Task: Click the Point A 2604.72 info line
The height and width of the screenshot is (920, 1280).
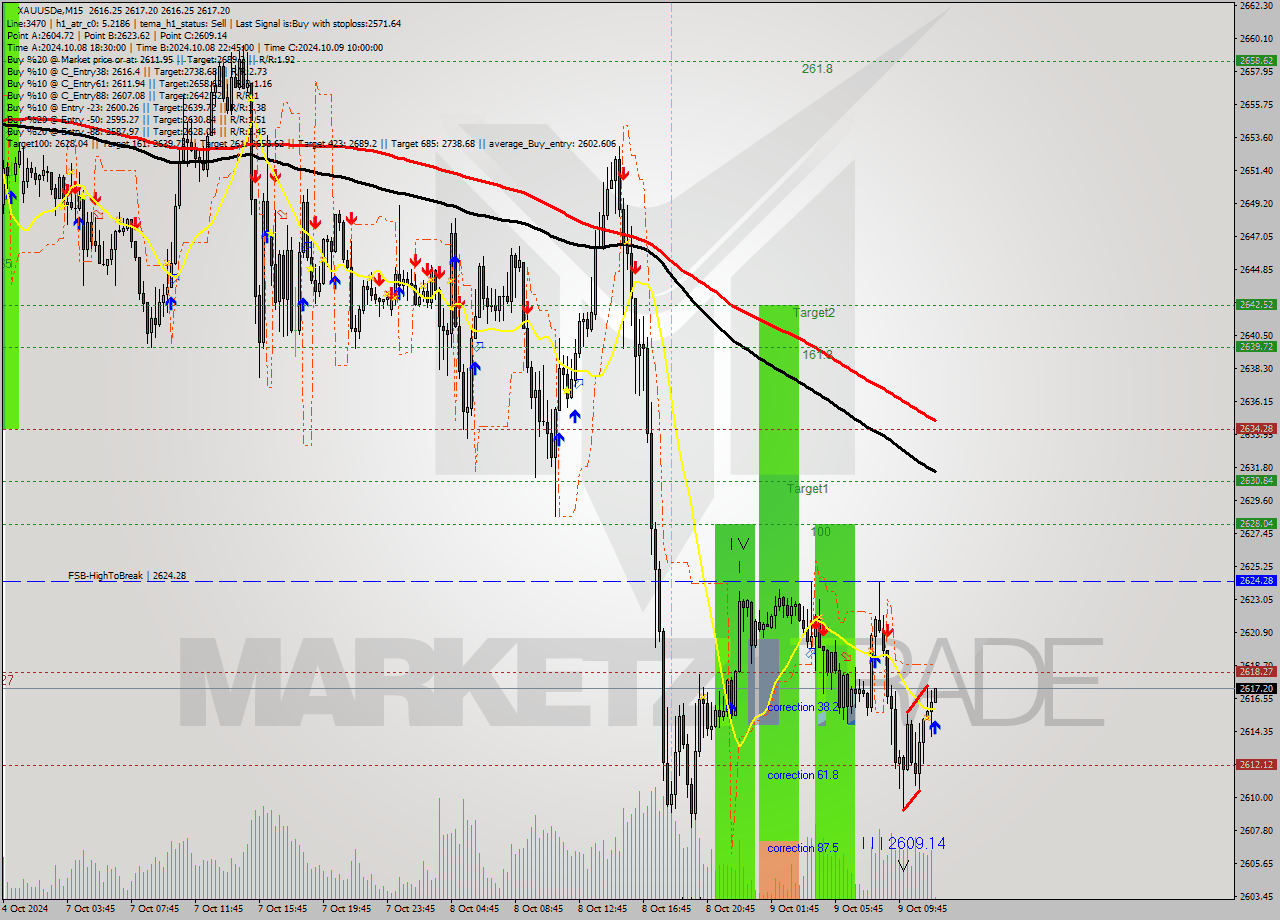Action: (x=118, y=35)
